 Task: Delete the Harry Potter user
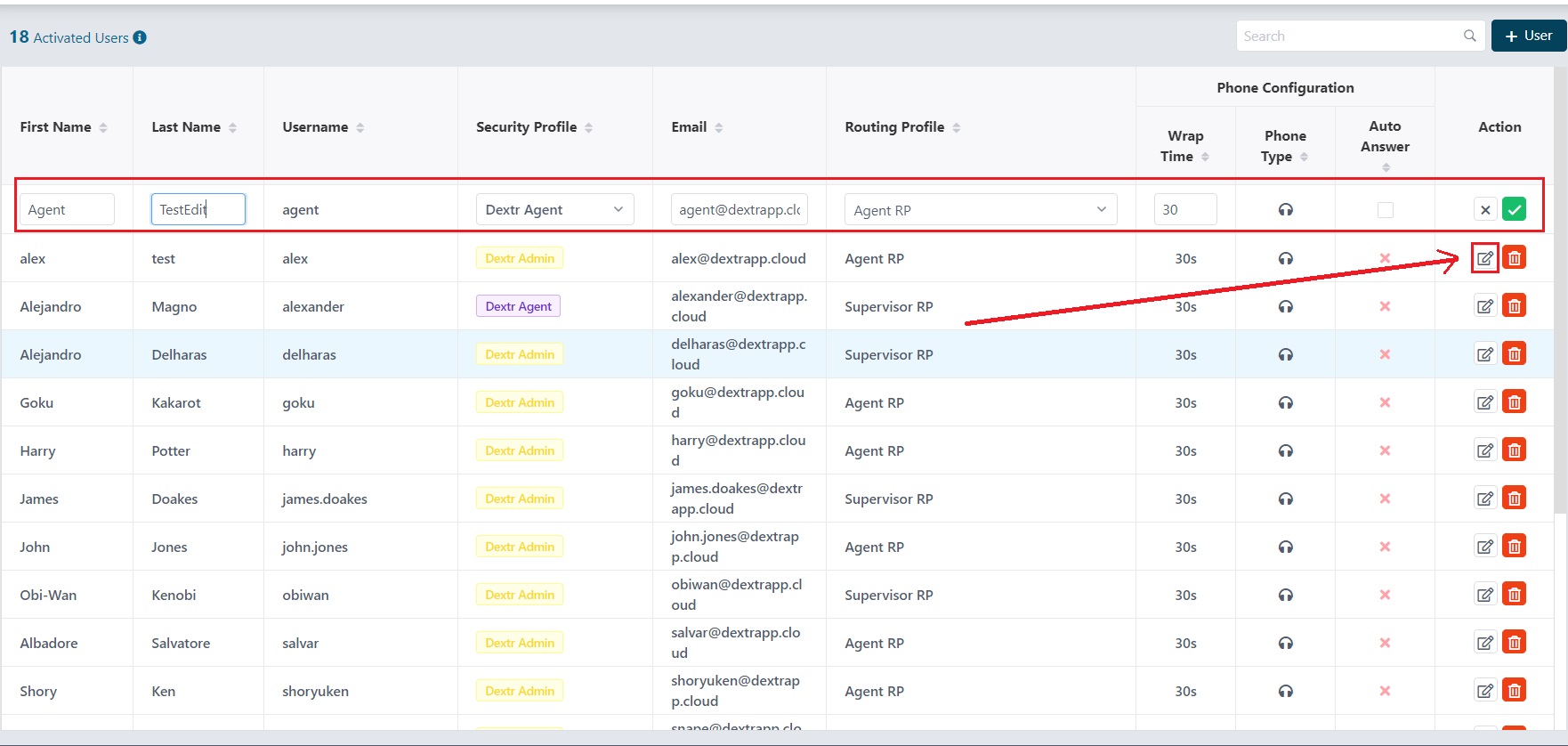click(1514, 450)
